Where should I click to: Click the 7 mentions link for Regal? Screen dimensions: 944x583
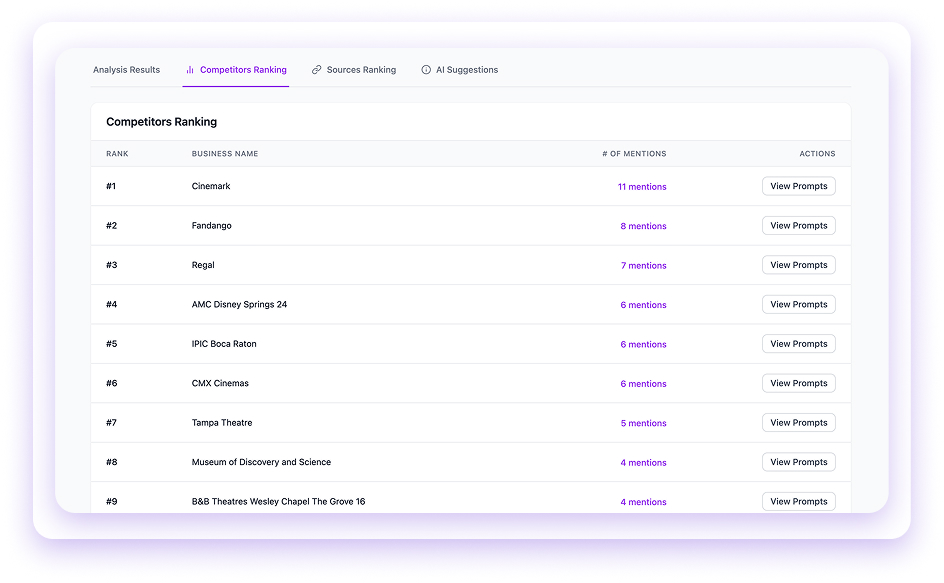point(643,266)
